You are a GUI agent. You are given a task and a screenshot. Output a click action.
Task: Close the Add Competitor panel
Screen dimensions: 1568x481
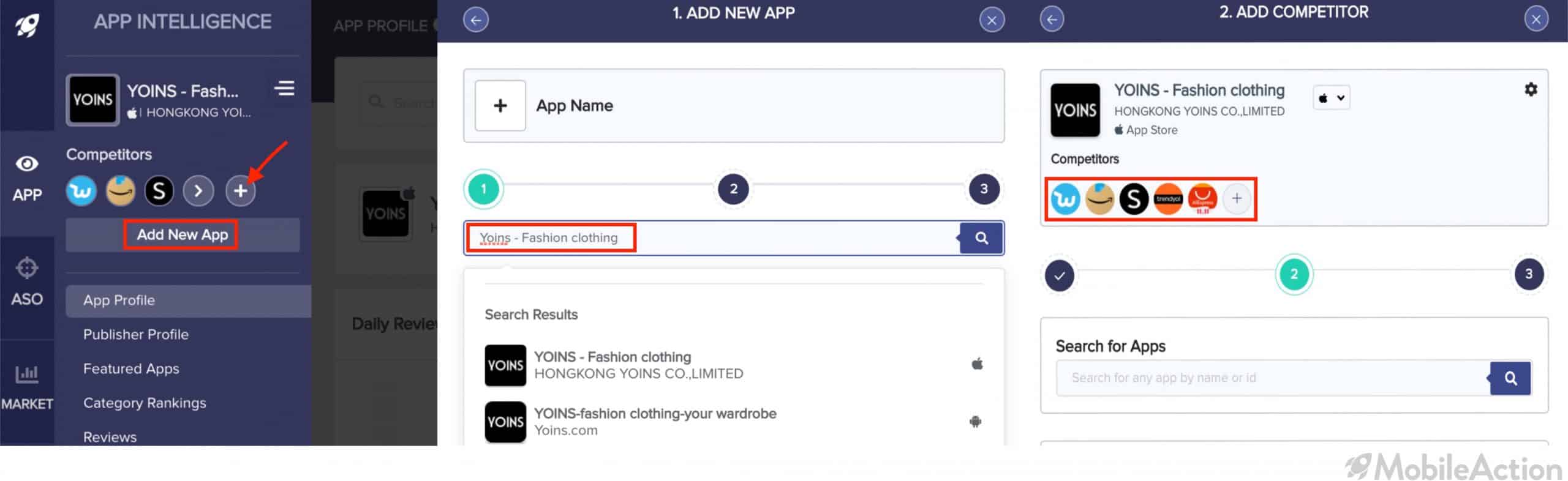pyautogui.click(x=1536, y=20)
